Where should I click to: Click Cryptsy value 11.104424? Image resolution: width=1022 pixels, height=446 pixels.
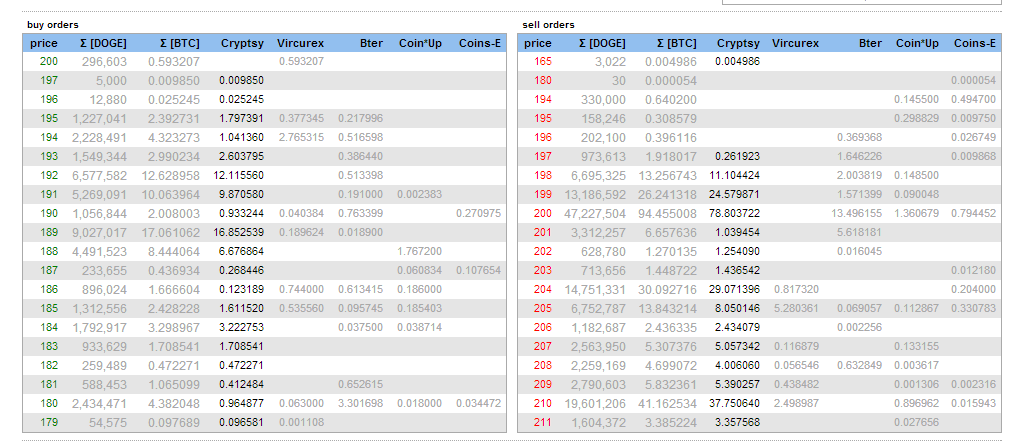735,175
